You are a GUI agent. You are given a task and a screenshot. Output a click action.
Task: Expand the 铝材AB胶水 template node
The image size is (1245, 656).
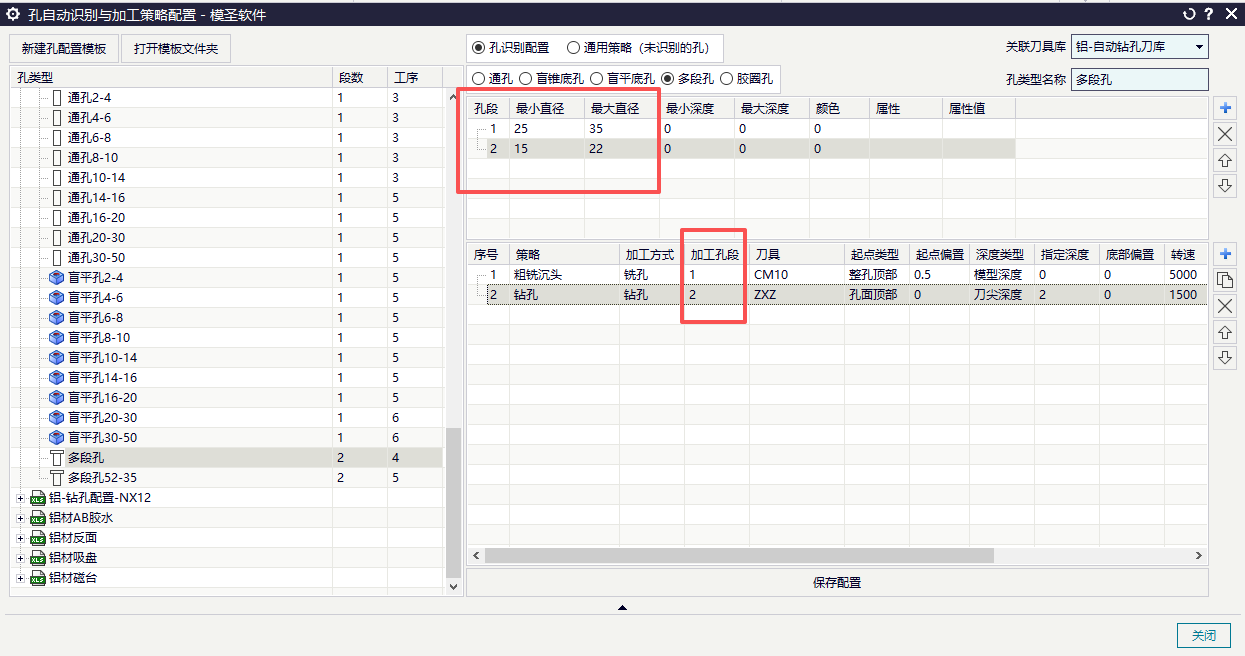tap(20, 517)
